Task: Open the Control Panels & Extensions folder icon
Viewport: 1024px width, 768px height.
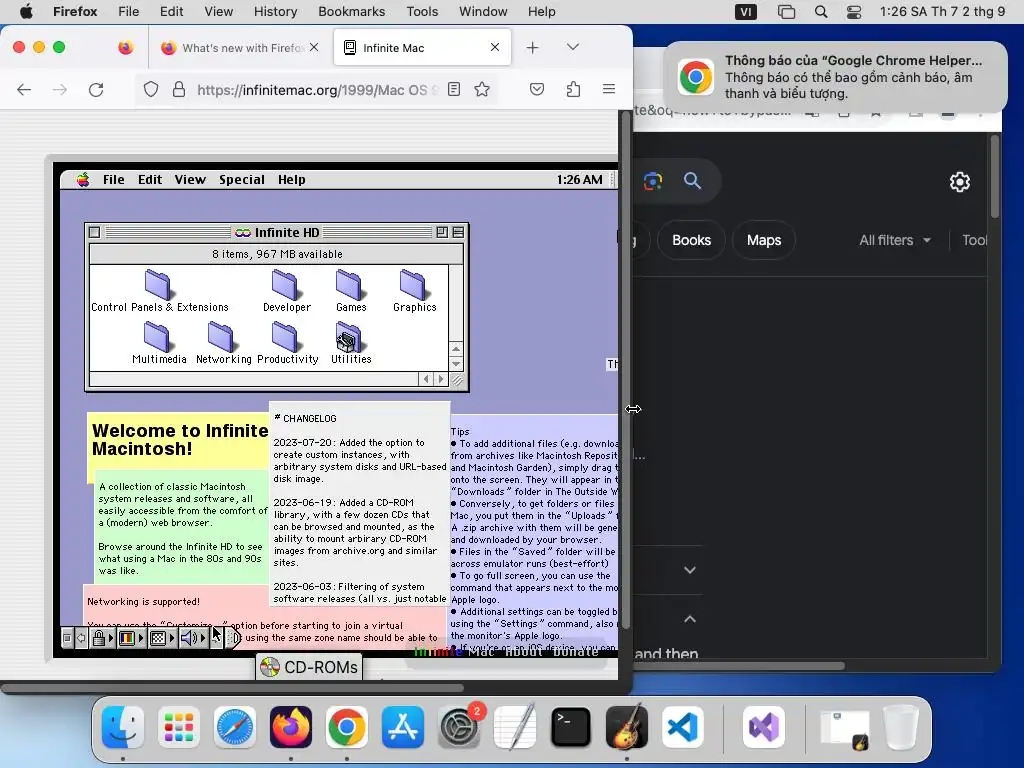Action: point(157,284)
